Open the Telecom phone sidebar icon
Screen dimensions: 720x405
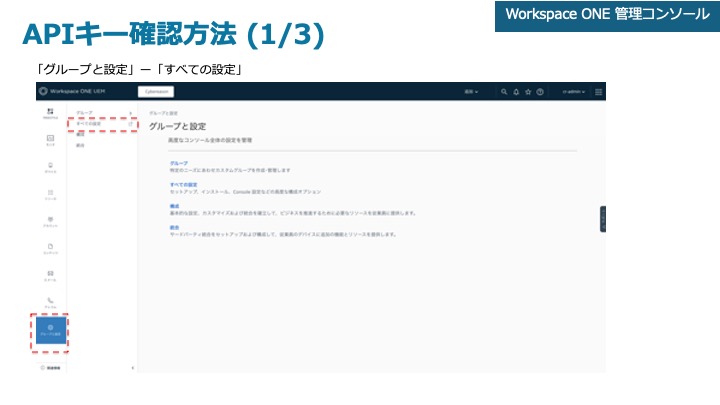pos(51,303)
